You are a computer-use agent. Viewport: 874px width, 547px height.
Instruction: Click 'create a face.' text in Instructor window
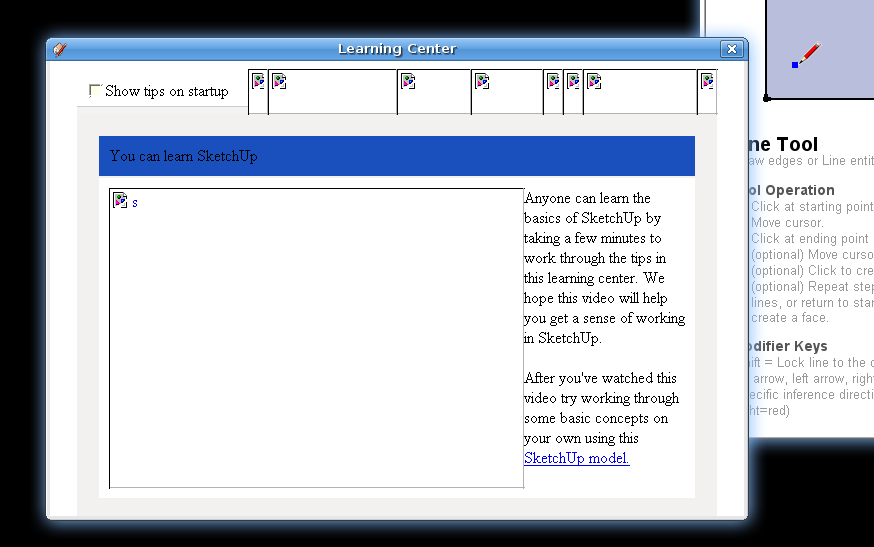790,318
